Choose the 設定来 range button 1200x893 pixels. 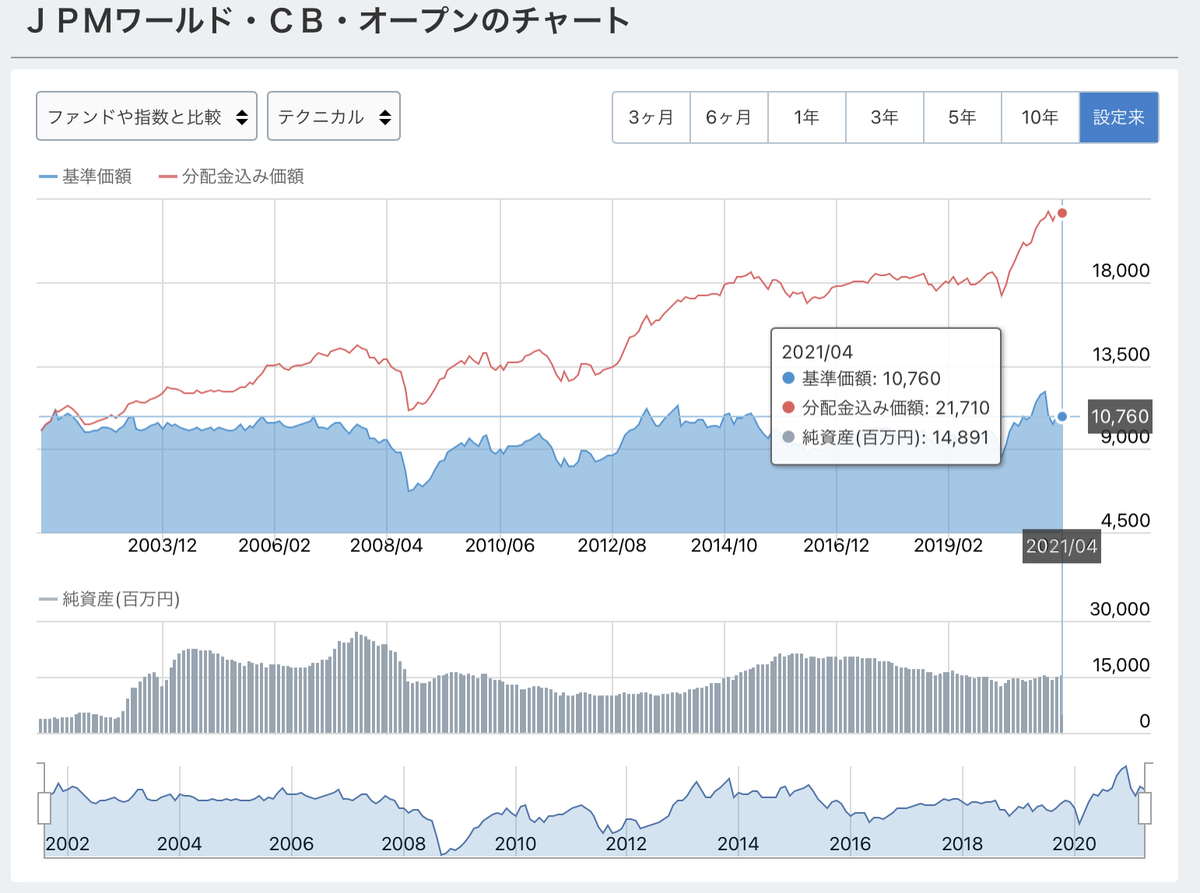[x=1119, y=117]
